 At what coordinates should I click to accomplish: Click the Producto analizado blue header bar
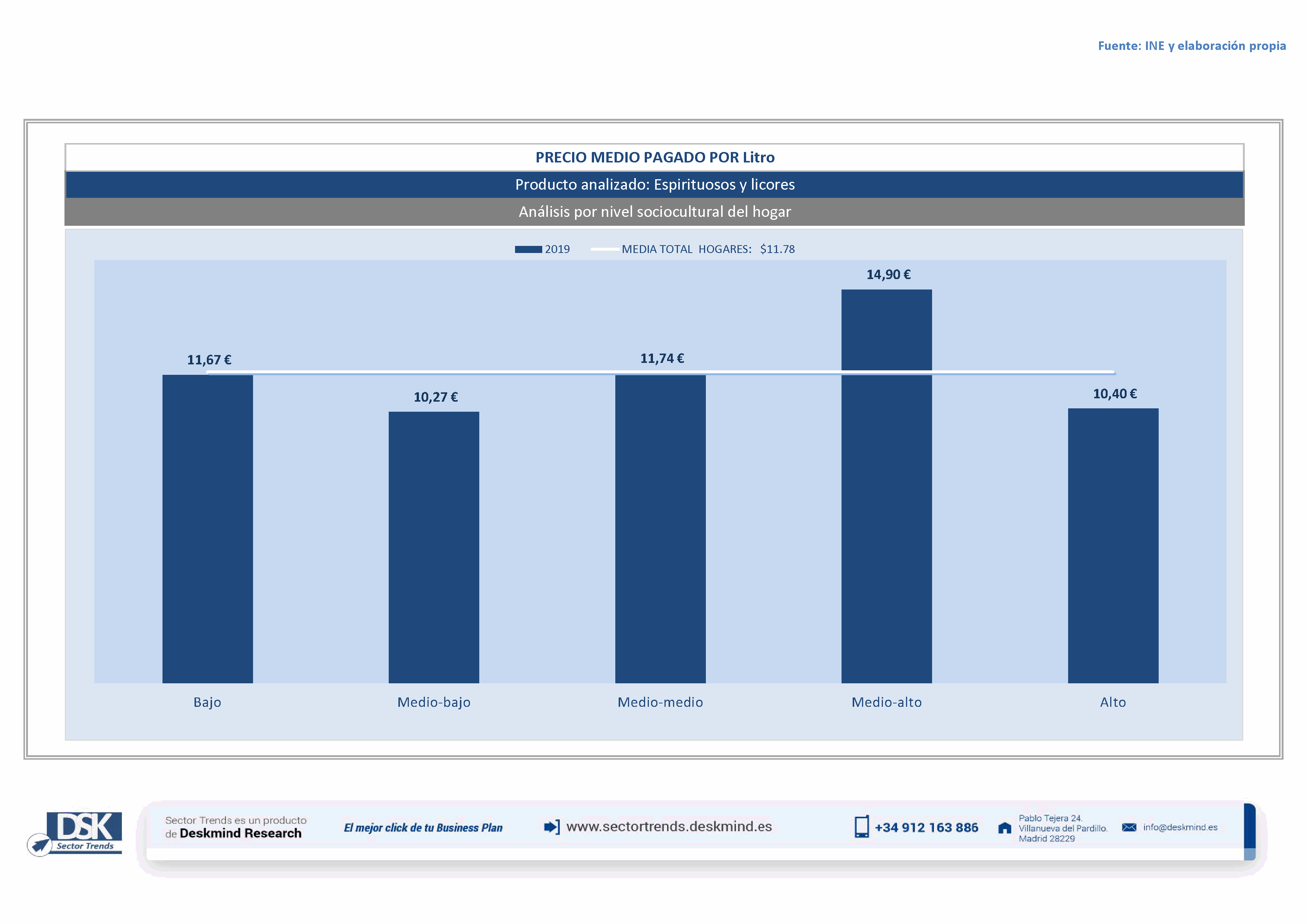pyautogui.click(x=655, y=184)
